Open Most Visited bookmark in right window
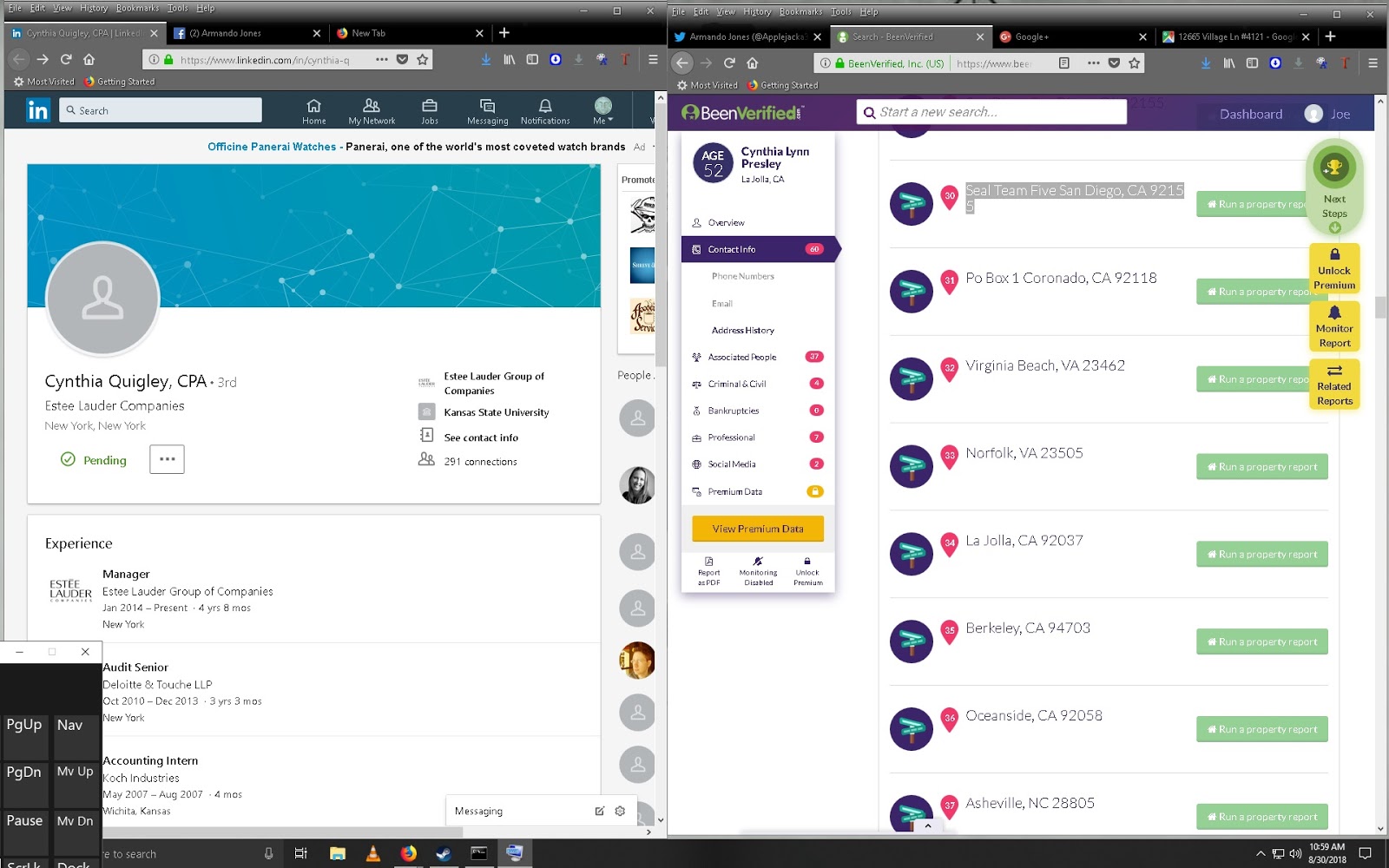 click(x=707, y=85)
